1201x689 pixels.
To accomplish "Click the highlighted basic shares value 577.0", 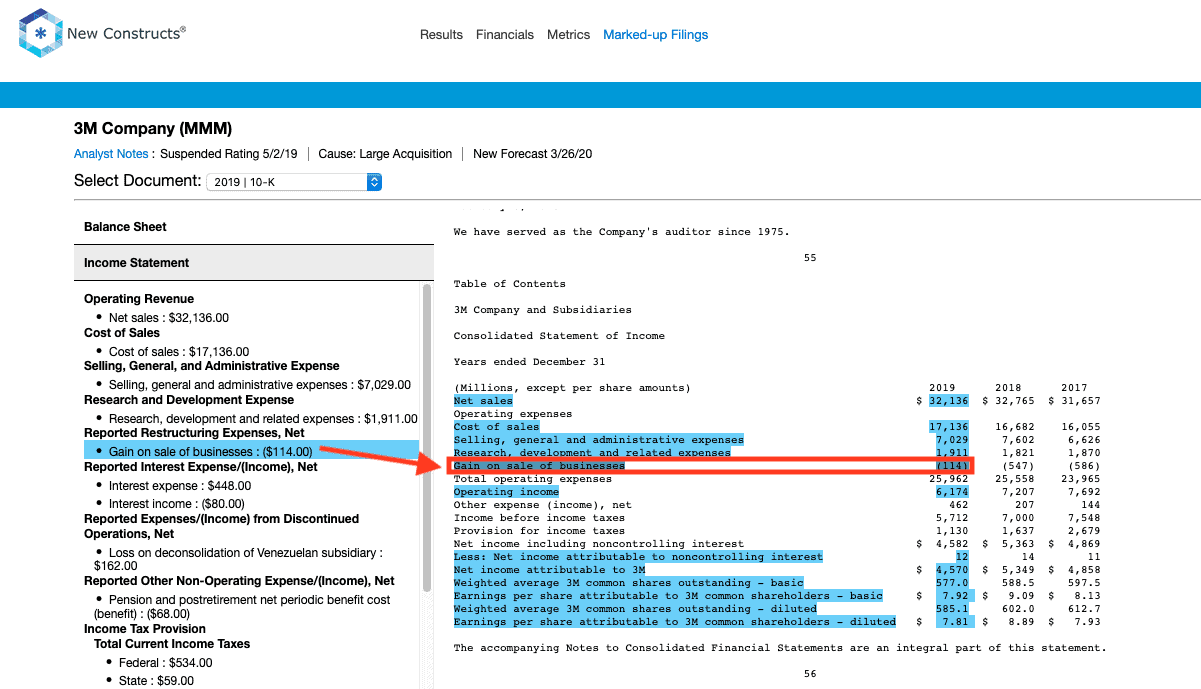I will pyautogui.click(x=952, y=583).
